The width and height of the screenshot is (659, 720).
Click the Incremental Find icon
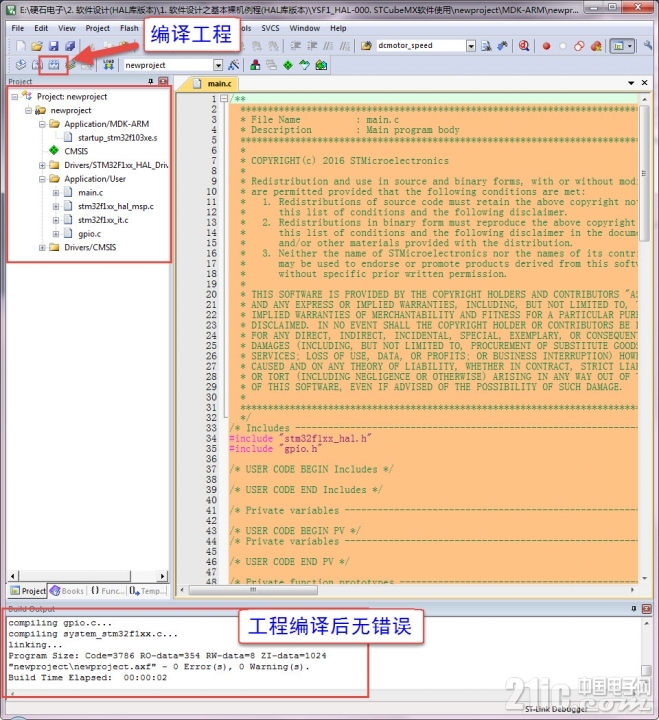click(502, 45)
